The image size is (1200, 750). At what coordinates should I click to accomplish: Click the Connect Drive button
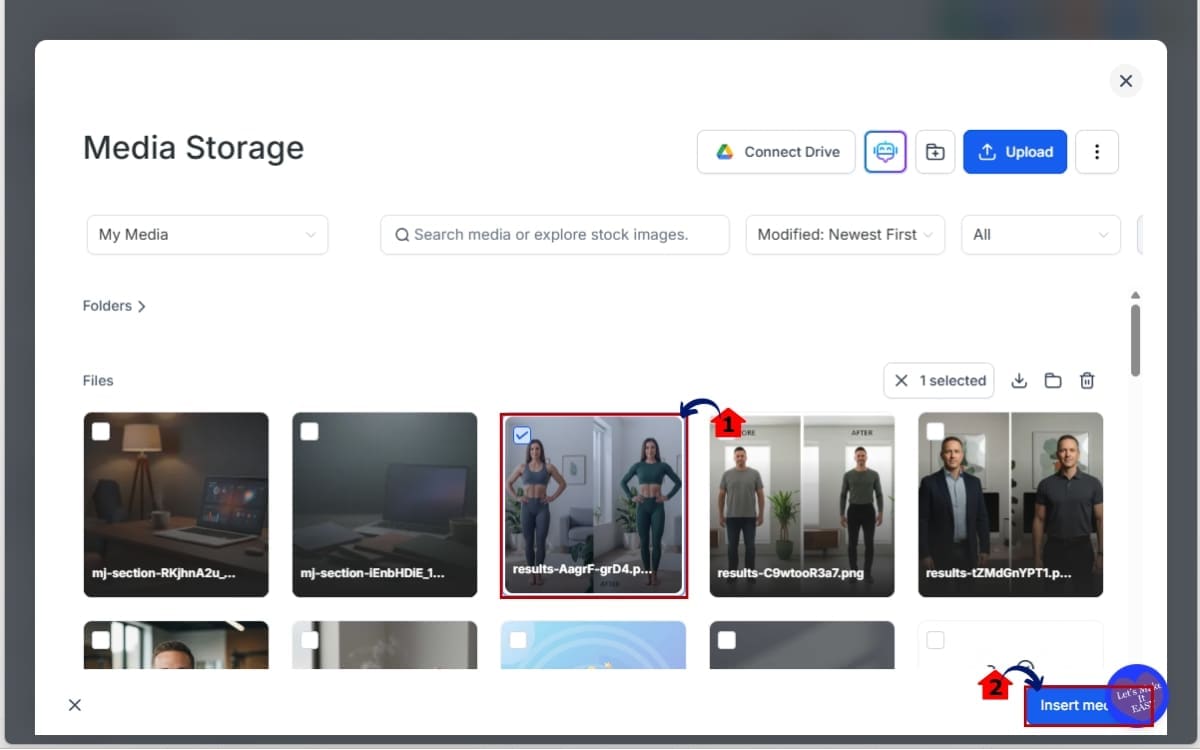[776, 151]
